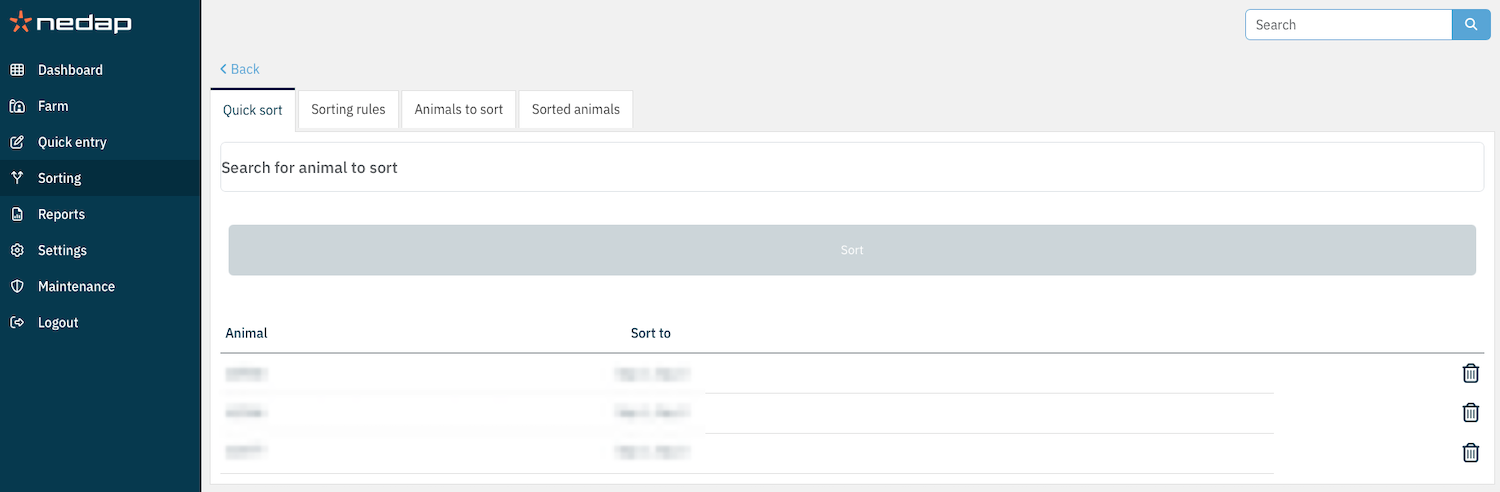Click the top Search input box
This screenshot has width=1500, height=492.
click(1347, 25)
